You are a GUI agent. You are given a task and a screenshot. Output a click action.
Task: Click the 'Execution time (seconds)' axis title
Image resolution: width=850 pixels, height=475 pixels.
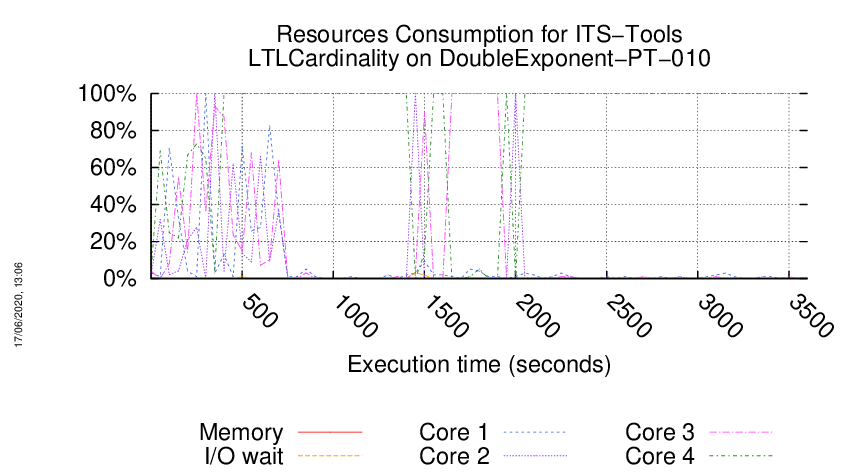tap(479, 364)
